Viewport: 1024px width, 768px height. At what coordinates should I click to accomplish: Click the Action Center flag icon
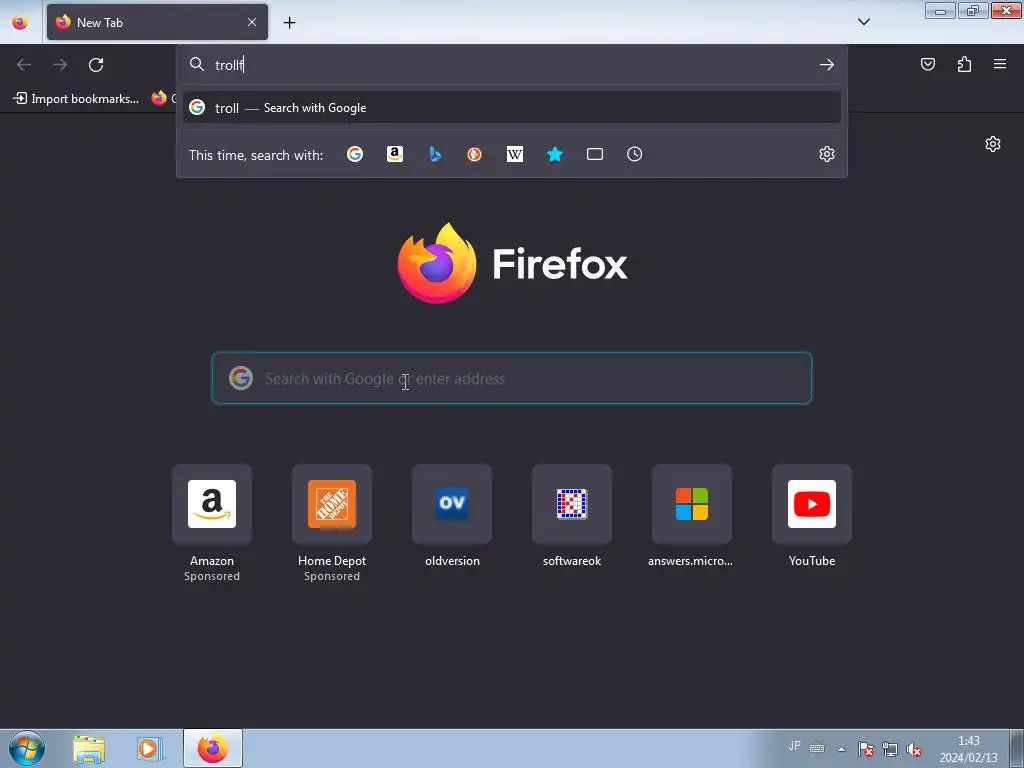[865, 750]
